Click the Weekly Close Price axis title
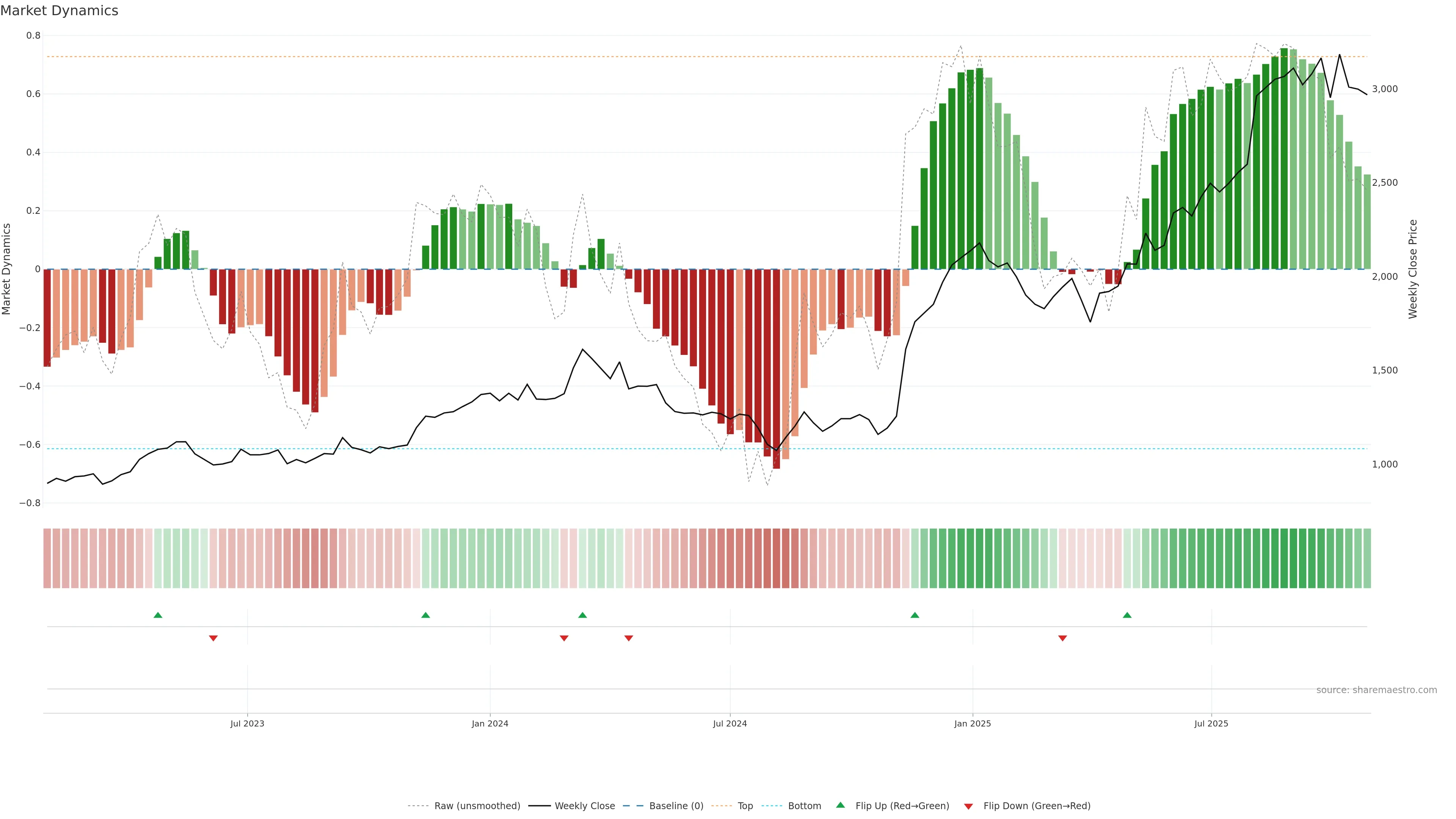This screenshot has height=819, width=1456. click(1412, 269)
